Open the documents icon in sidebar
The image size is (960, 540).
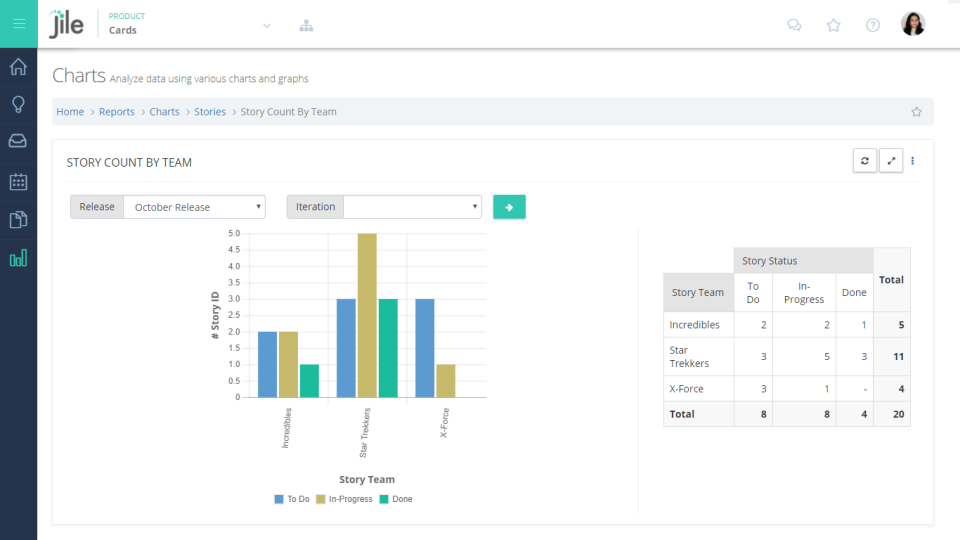pyautogui.click(x=18, y=219)
